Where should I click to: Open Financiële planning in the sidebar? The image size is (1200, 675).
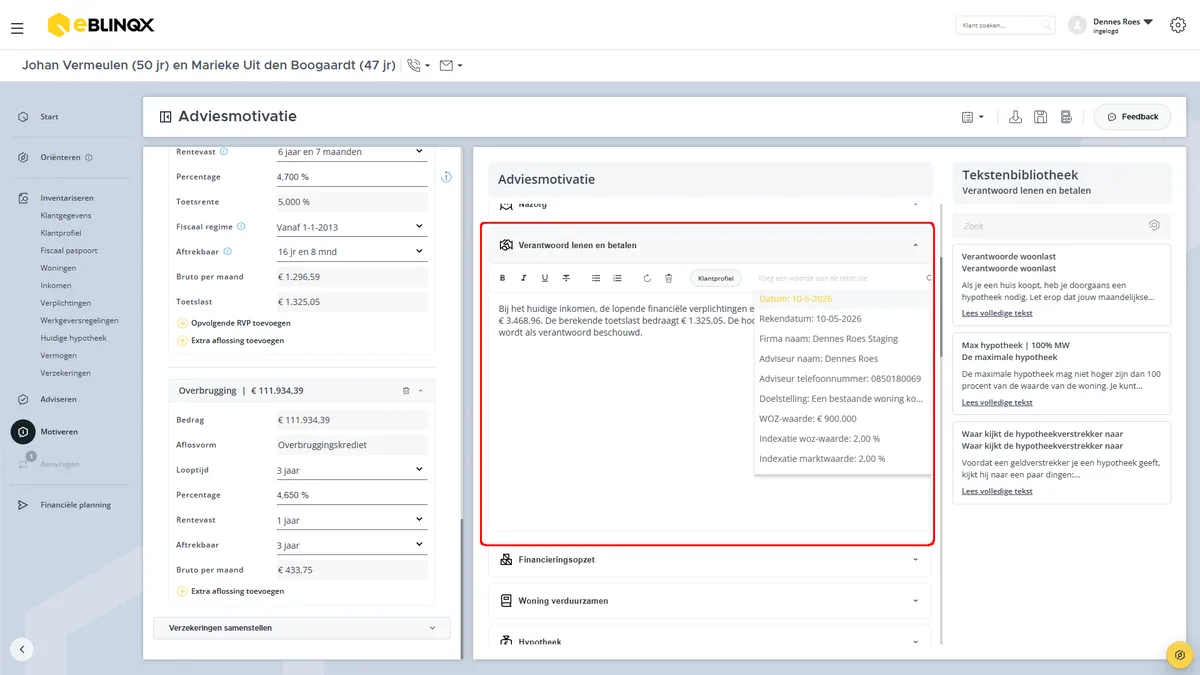[x=75, y=505]
